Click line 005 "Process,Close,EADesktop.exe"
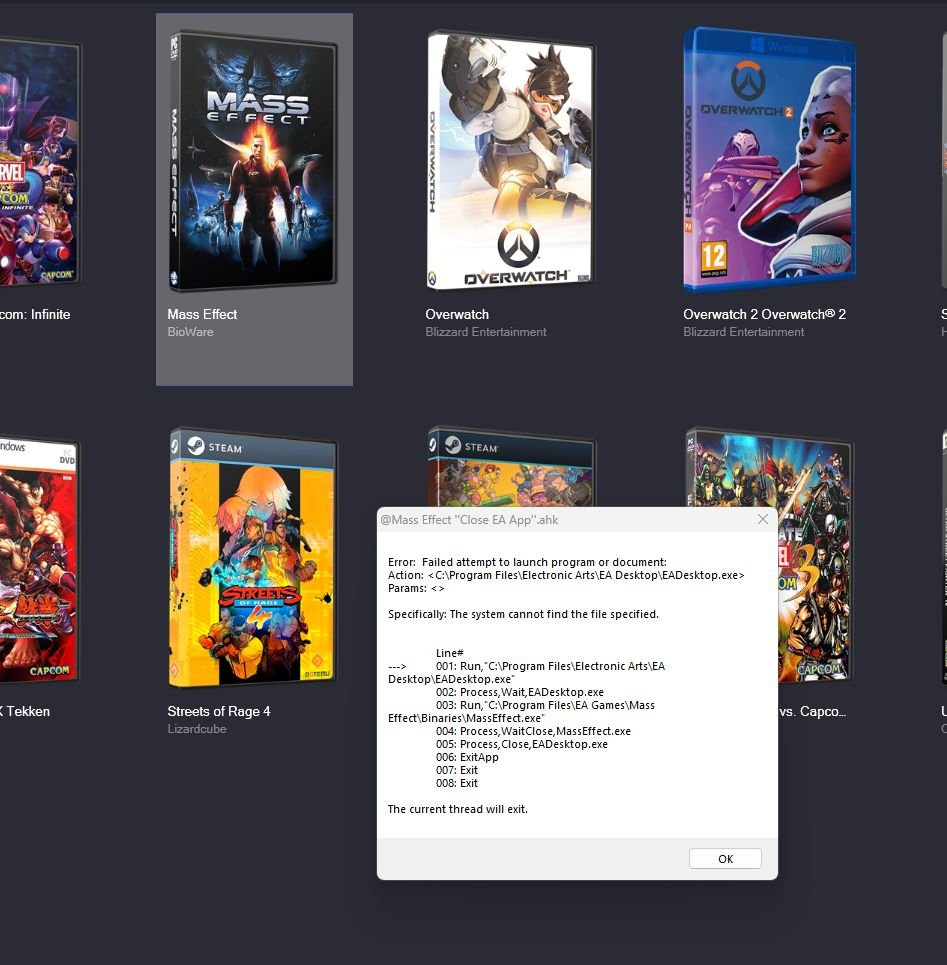 tap(521, 744)
